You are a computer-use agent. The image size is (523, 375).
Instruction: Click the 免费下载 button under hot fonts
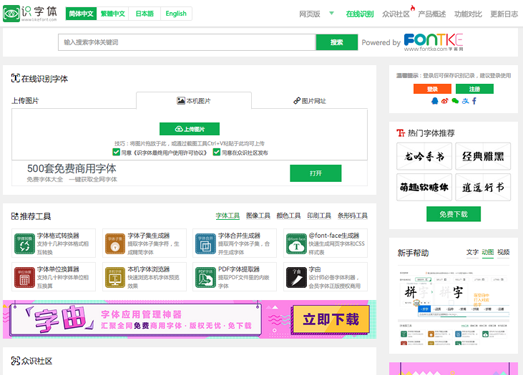pos(454,214)
